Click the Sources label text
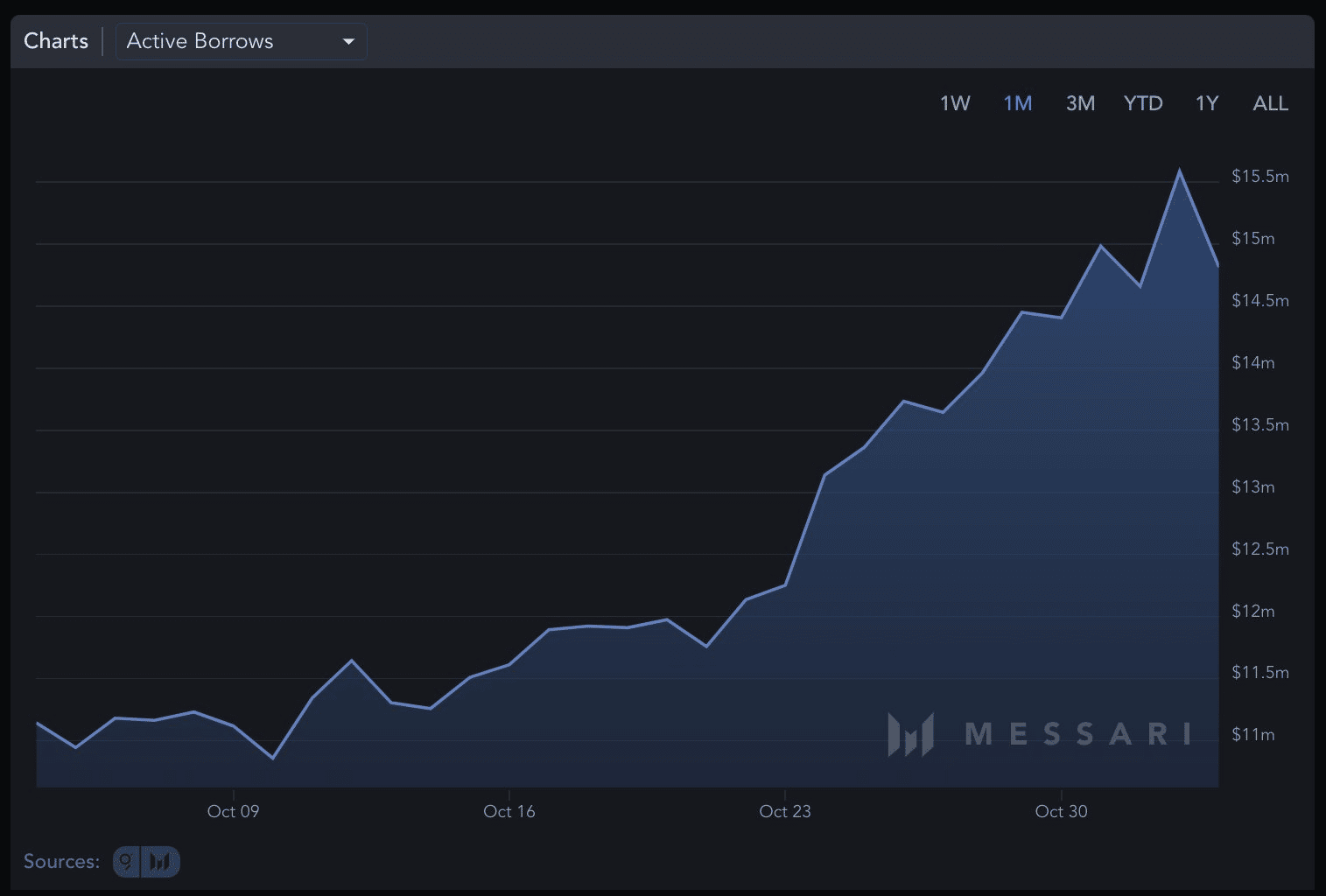The height and width of the screenshot is (896, 1326). pos(61,862)
